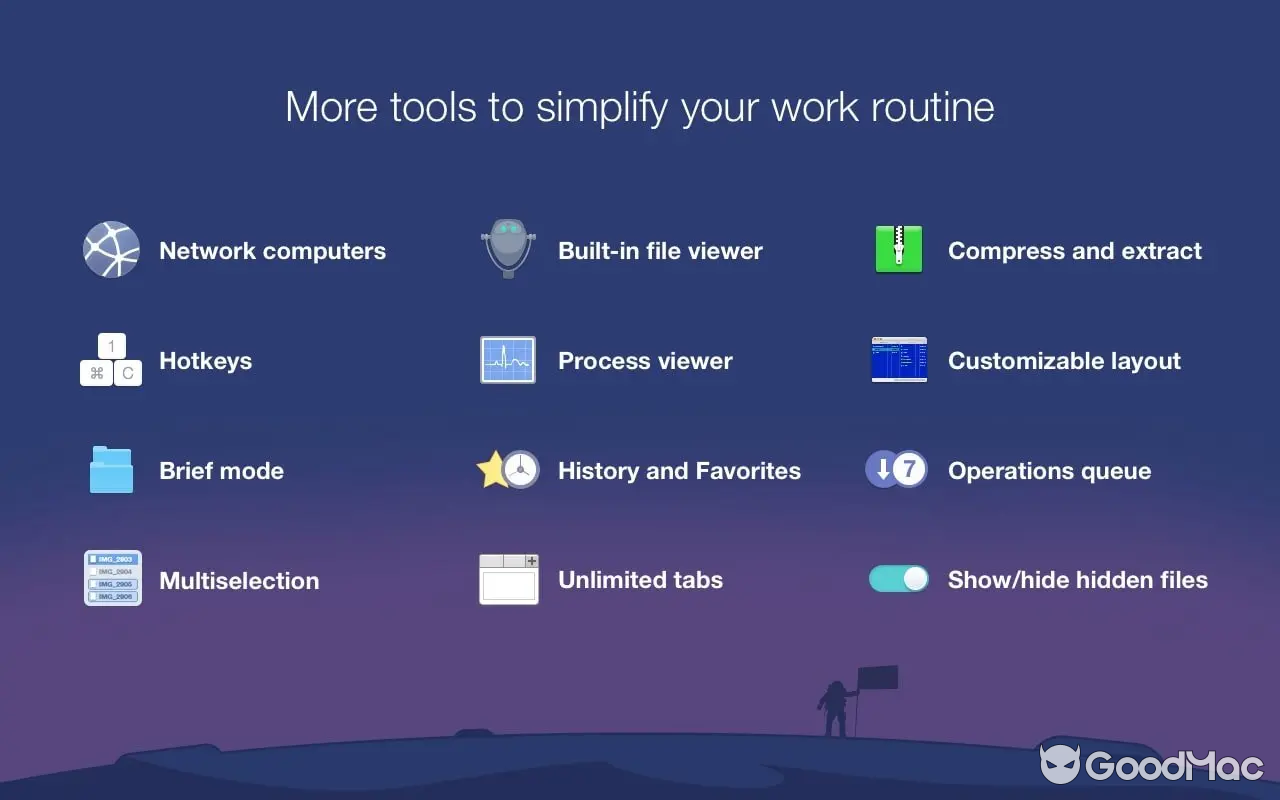Viewport: 1280px width, 800px height.
Task: Click the Customizable layout window icon
Action: [x=898, y=360]
